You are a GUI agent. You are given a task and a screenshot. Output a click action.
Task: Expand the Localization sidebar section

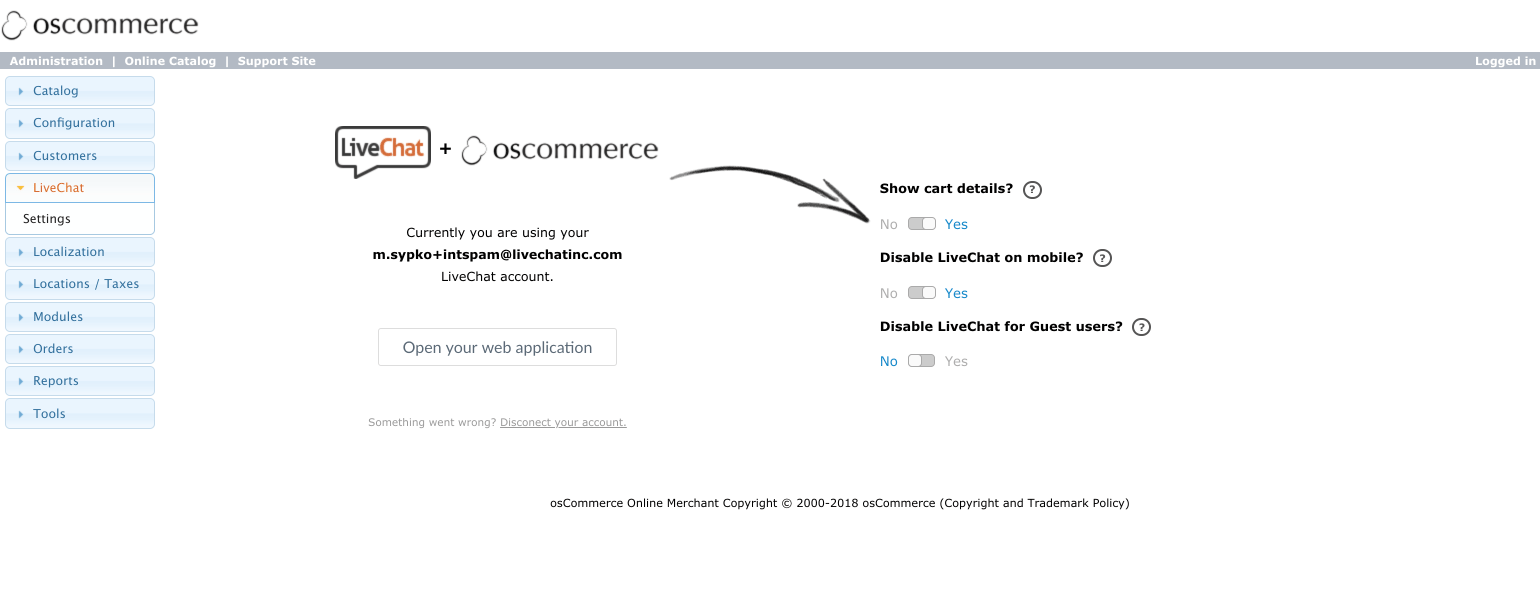point(80,252)
